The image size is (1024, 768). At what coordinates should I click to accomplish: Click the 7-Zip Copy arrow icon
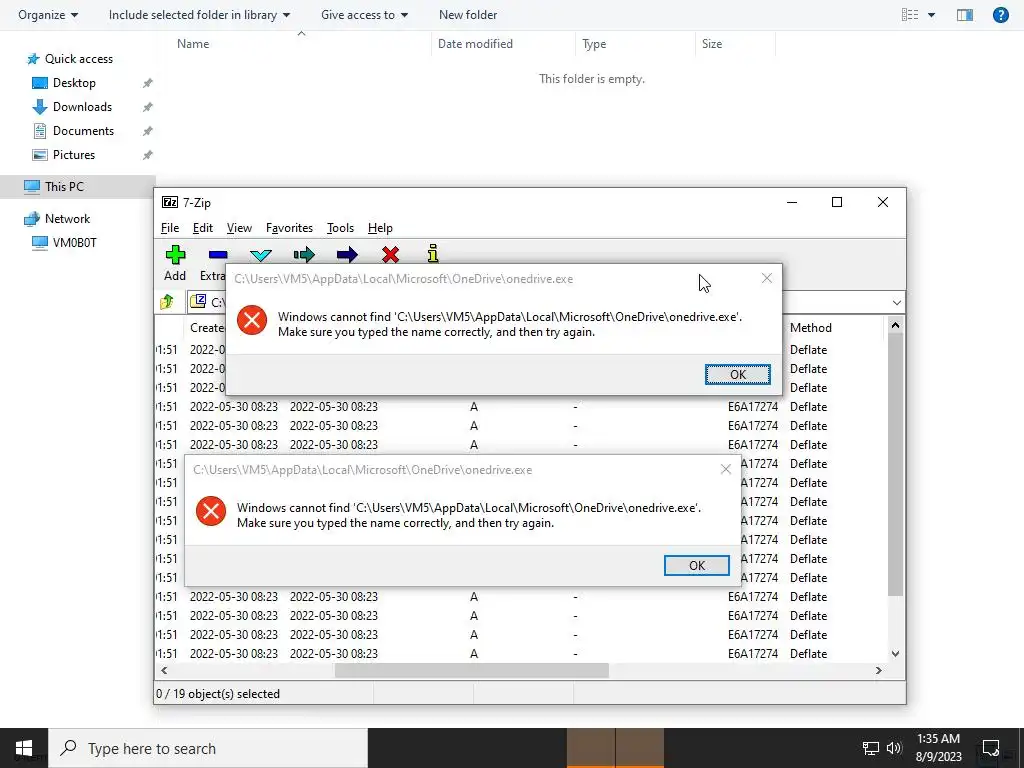(x=304, y=255)
